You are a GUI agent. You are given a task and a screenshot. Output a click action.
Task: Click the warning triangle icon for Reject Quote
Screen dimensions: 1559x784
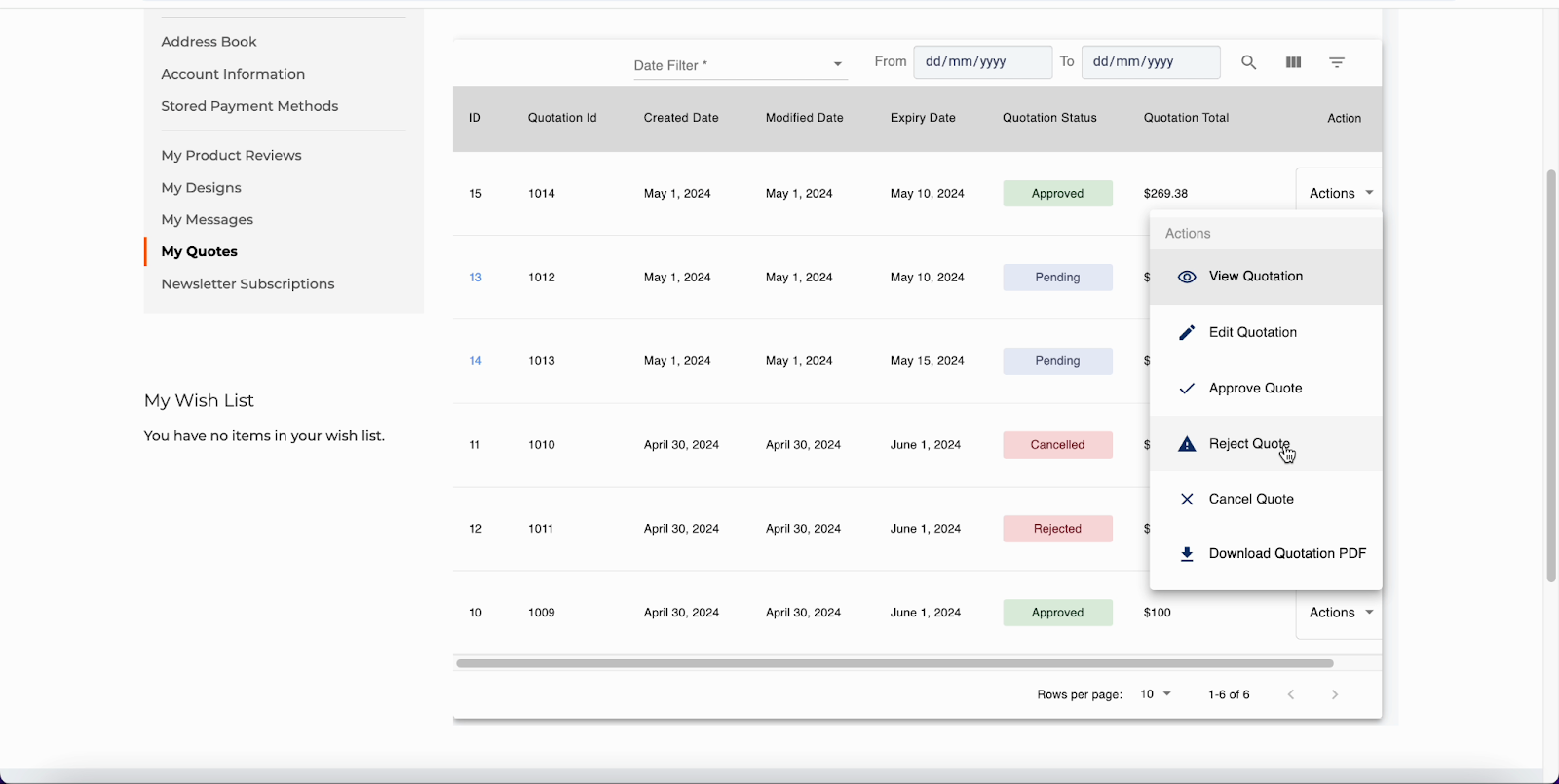(x=1187, y=444)
